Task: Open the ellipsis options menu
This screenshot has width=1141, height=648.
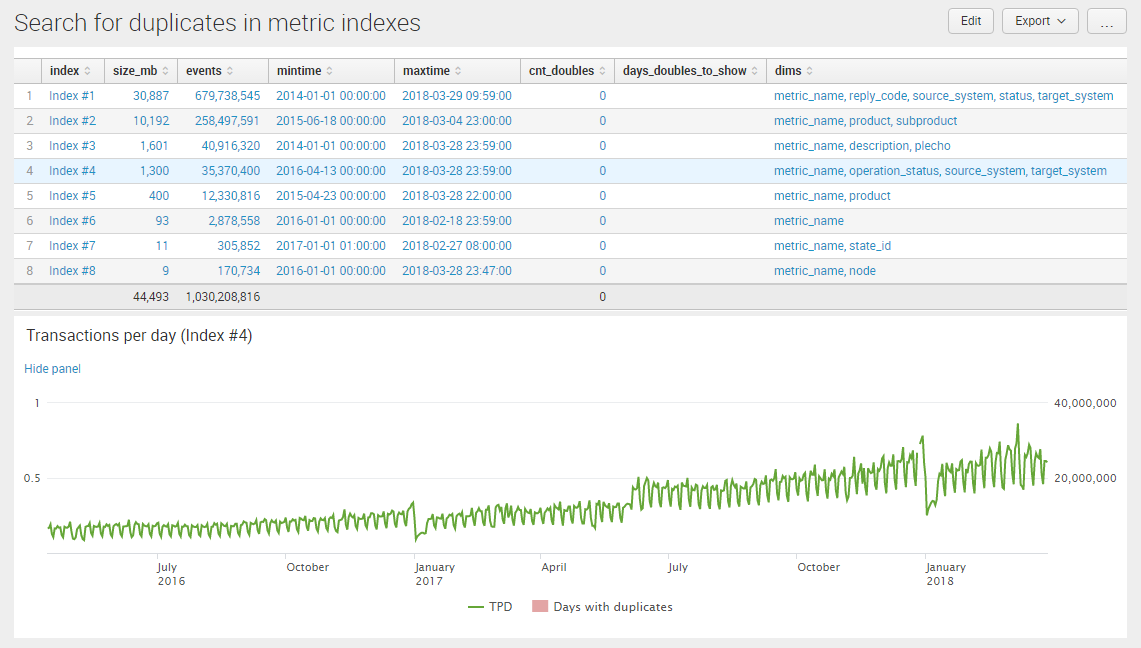Action: point(1106,20)
